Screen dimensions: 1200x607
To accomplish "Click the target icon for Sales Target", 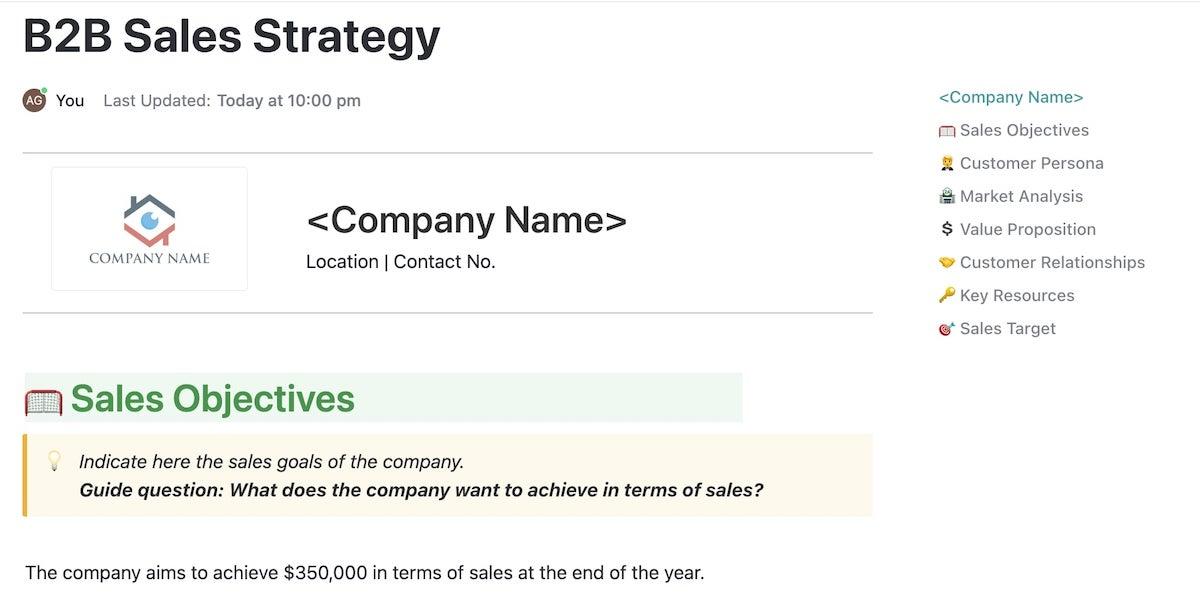I will point(946,329).
